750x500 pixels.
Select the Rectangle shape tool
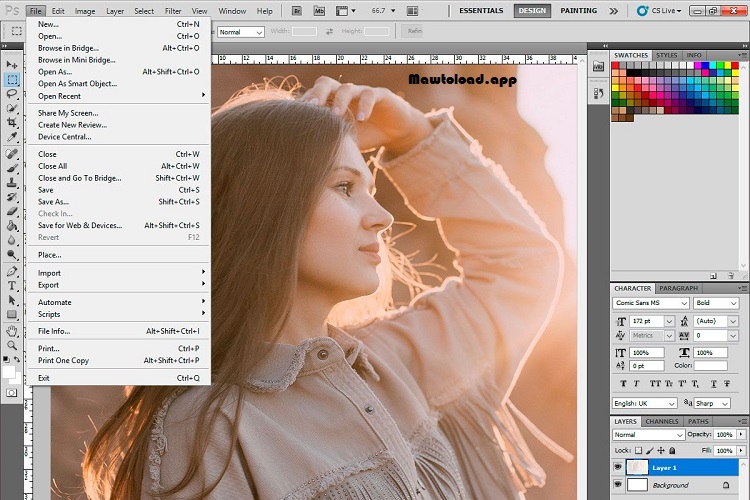12,314
